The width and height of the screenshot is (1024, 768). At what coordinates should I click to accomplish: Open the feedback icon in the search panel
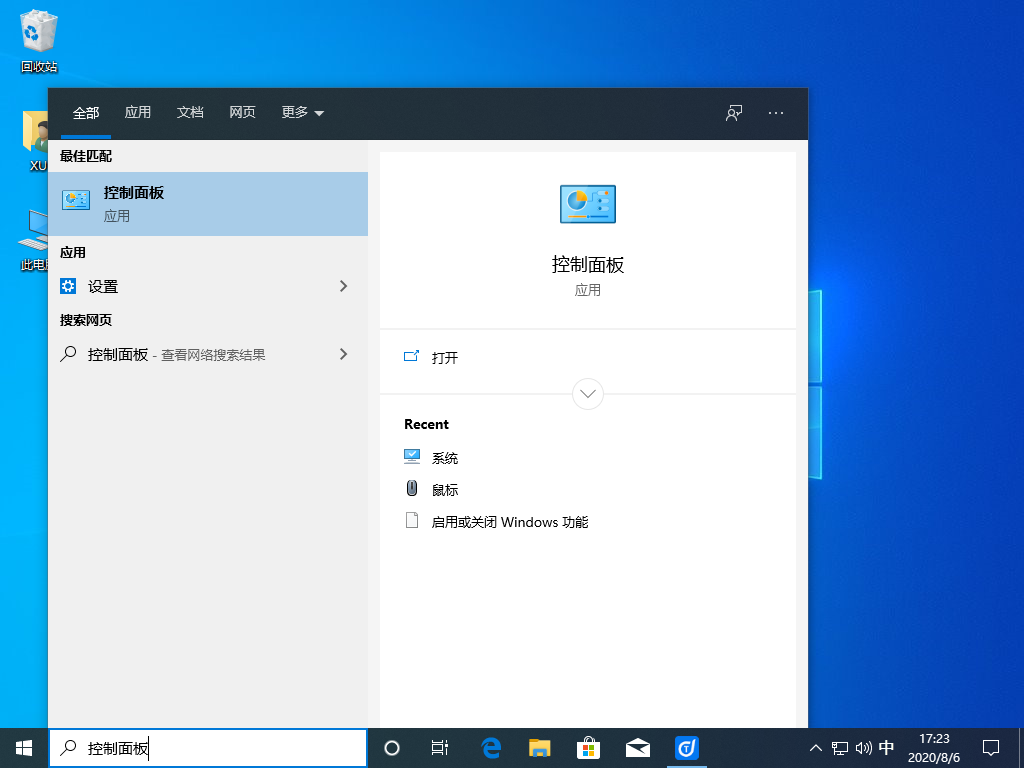point(733,113)
